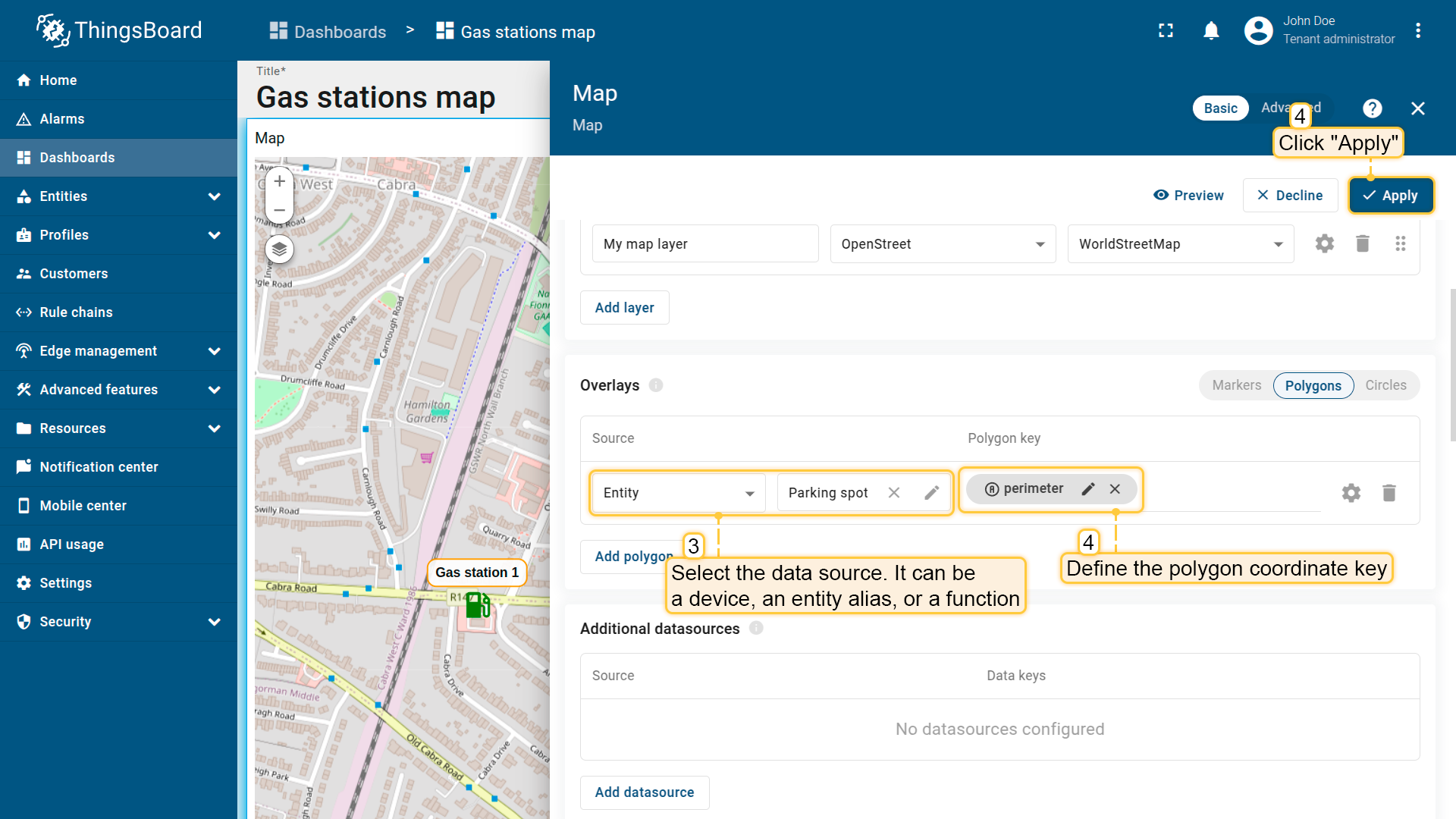Viewport: 1456px width, 819px height.
Task: Select the Circles overlay toggle
Action: (x=1385, y=385)
